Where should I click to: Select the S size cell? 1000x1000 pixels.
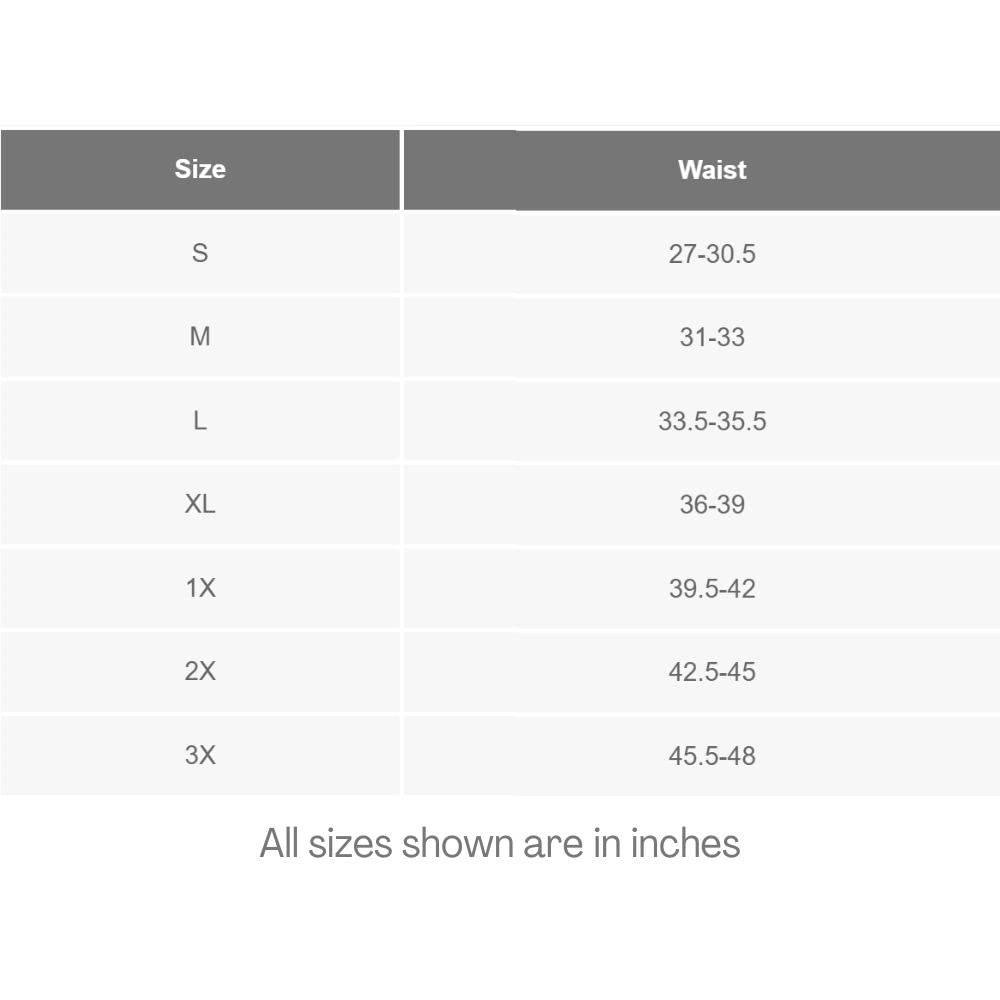[x=200, y=253]
